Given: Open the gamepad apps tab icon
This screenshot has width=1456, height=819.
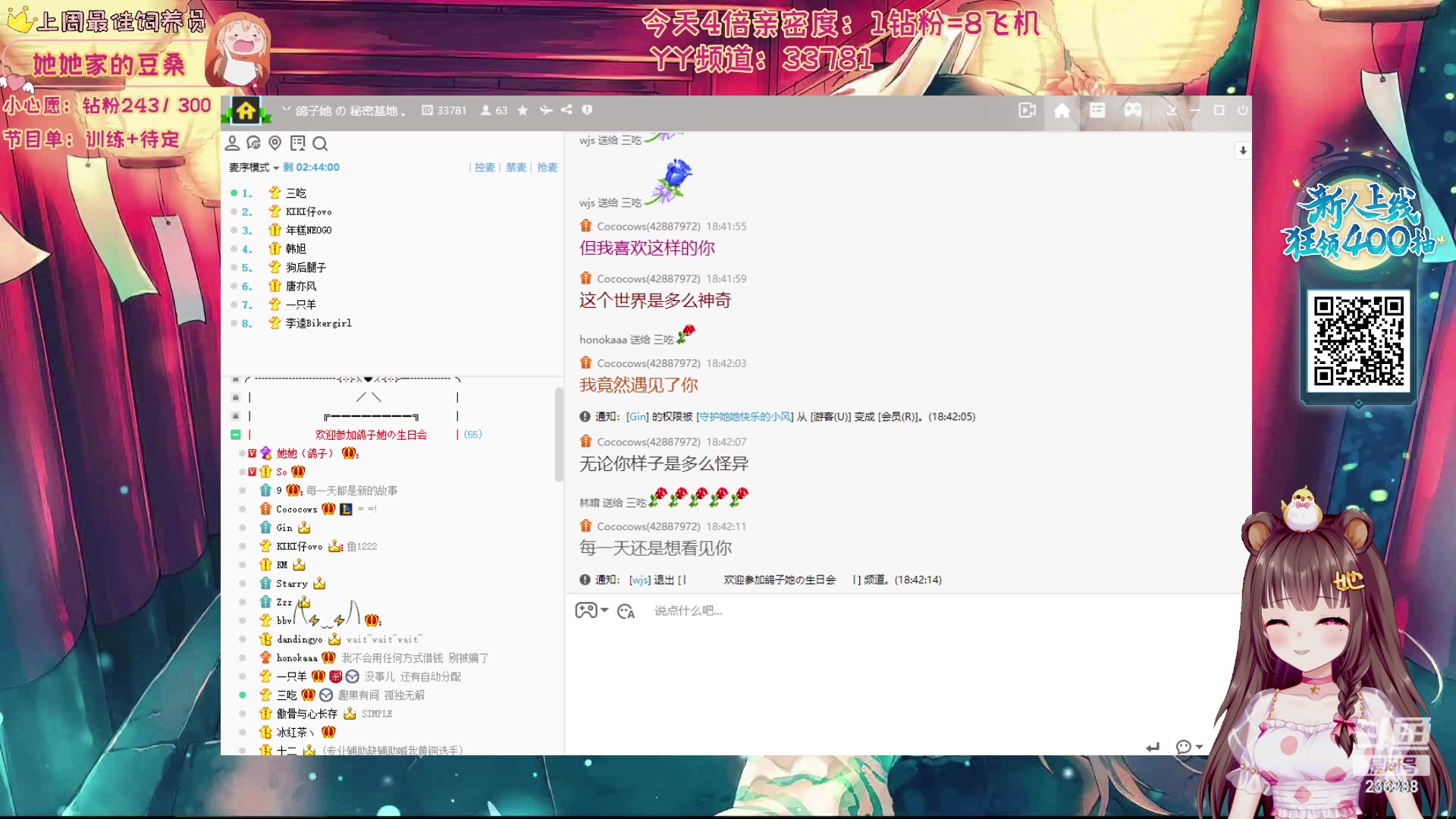Looking at the screenshot, I should click(x=1133, y=111).
